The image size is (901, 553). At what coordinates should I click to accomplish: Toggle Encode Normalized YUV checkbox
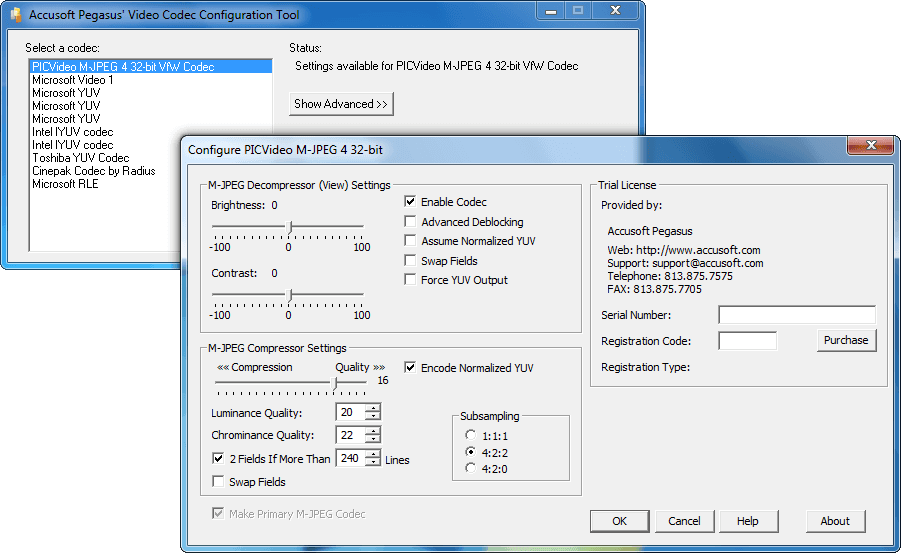click(x=410, y=367)
